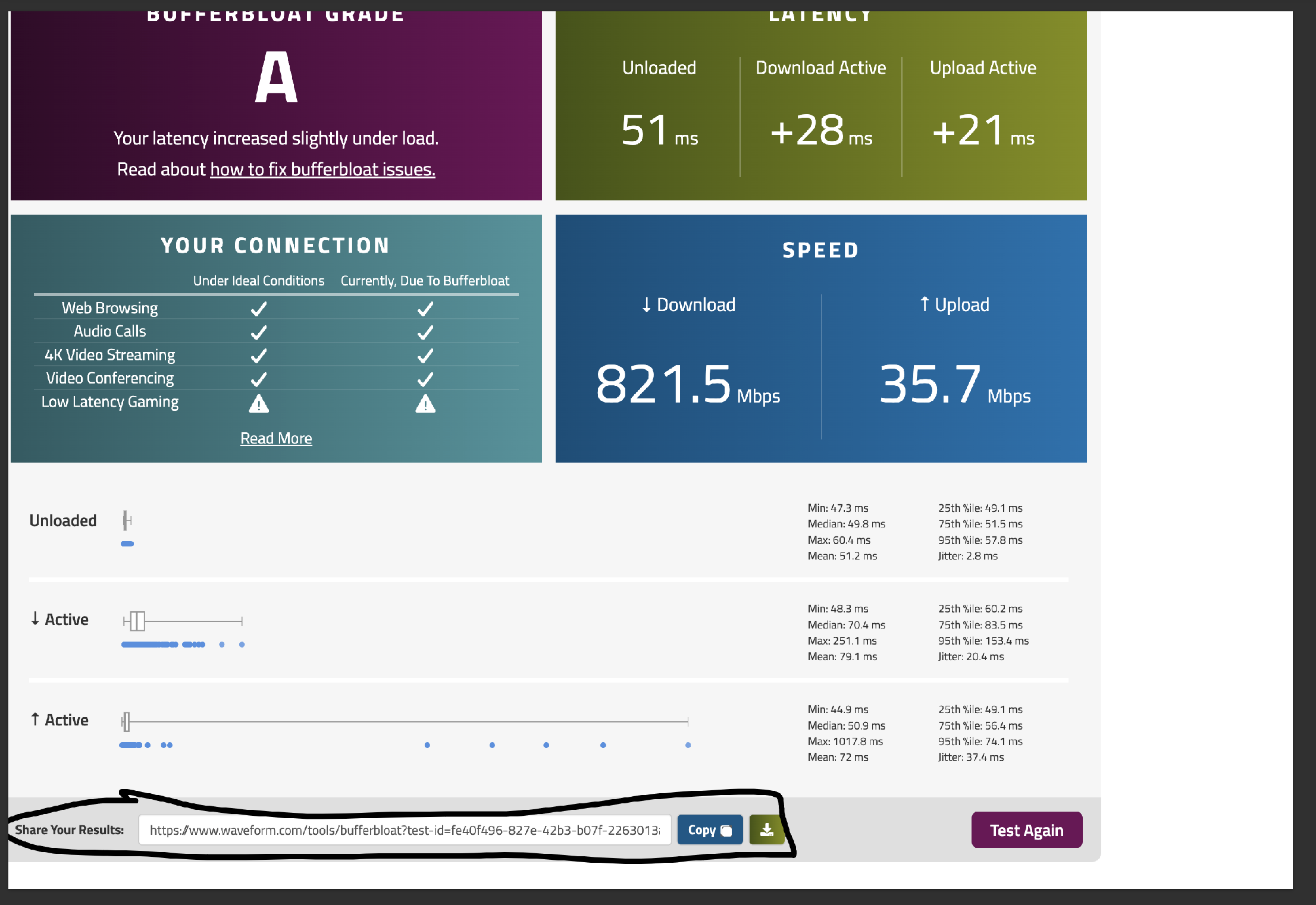This screenshot has height=905, width=1316.
Task: Click the 'Mean: 79.1 ms' statistic
Action: coord(842,656)
